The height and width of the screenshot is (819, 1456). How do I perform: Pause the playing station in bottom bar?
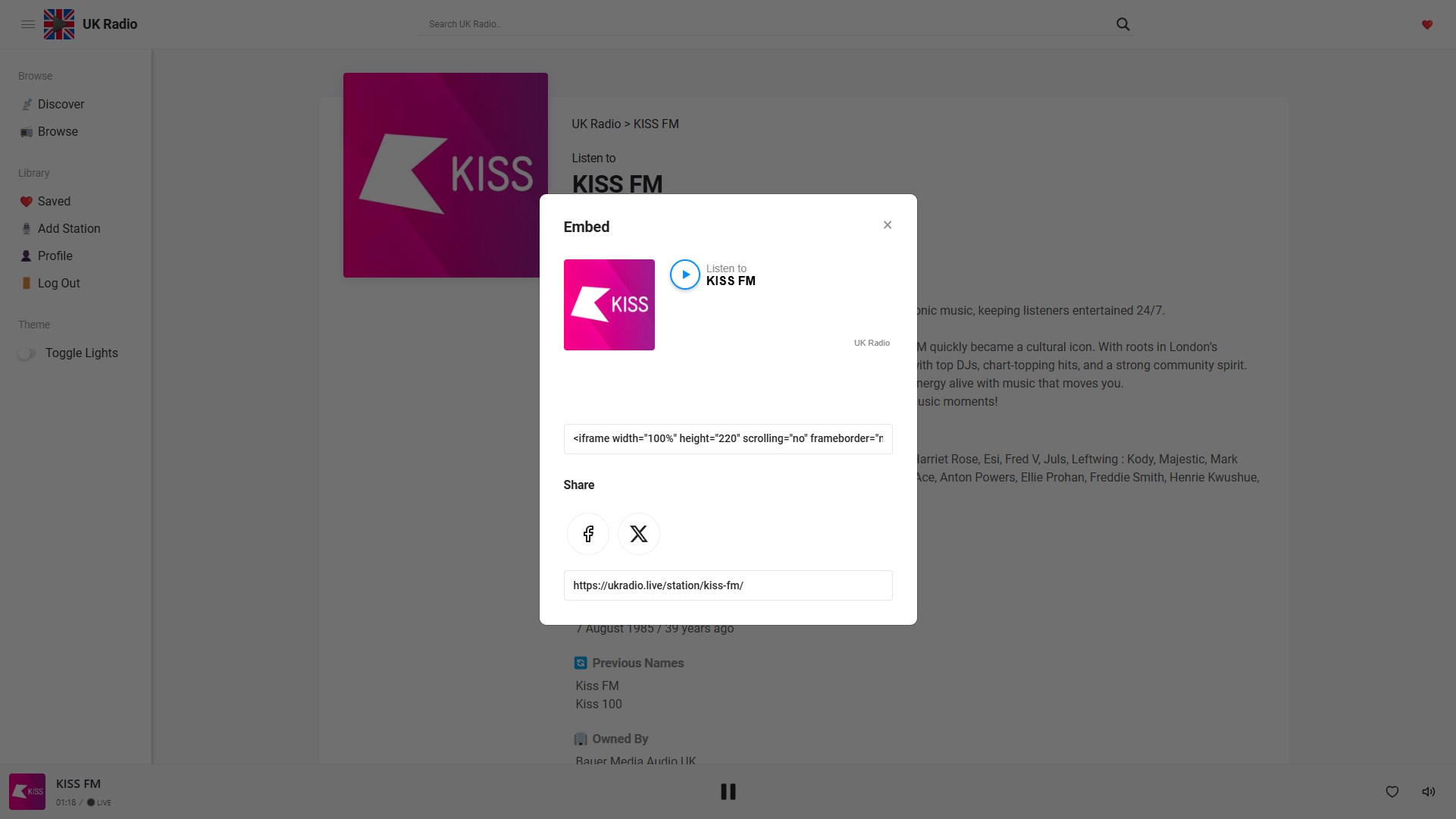[728, 792]
